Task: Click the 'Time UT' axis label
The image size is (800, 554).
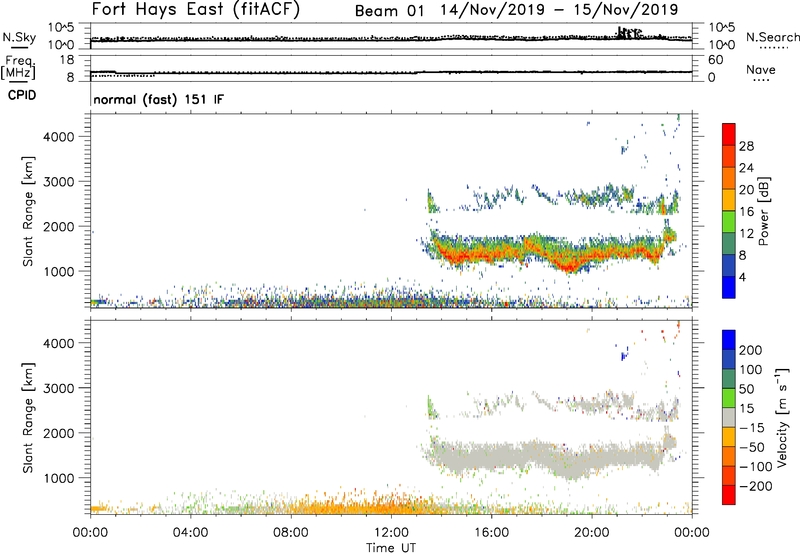Action: click(x=391, y=547)
